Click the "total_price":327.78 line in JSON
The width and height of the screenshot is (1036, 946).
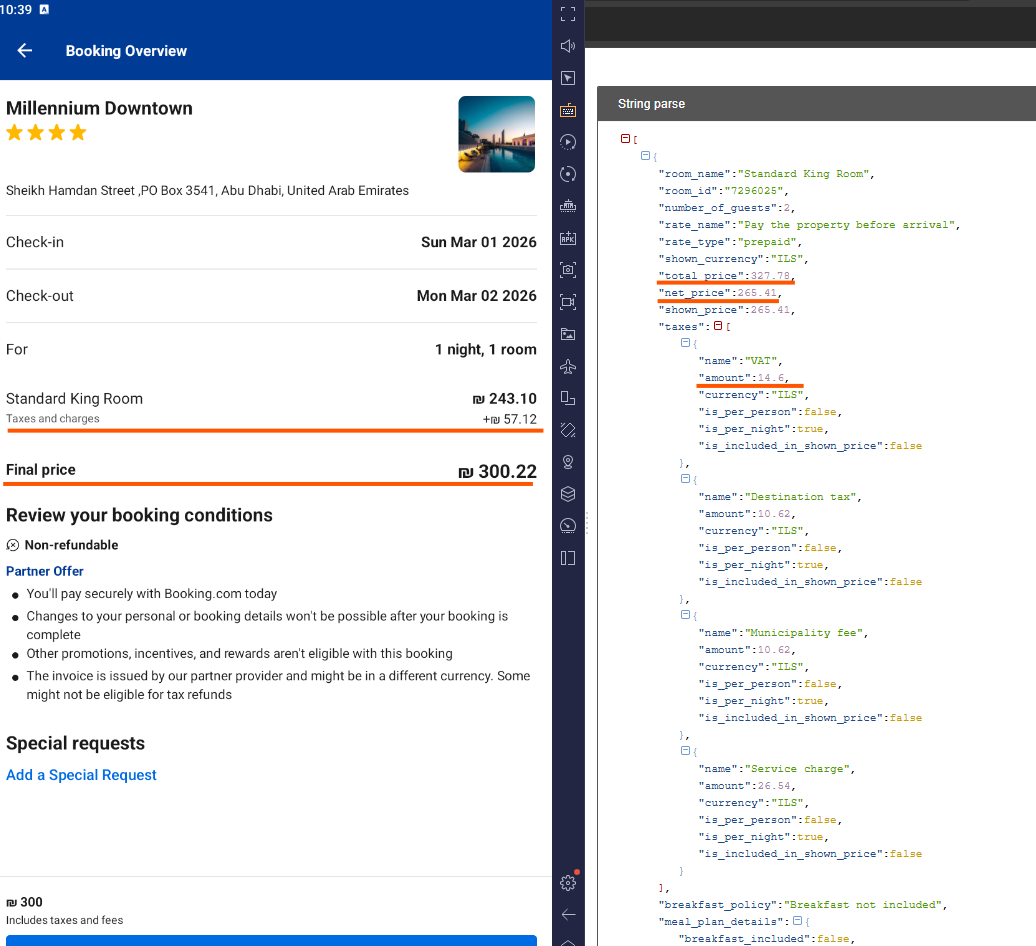coord(727,275)
